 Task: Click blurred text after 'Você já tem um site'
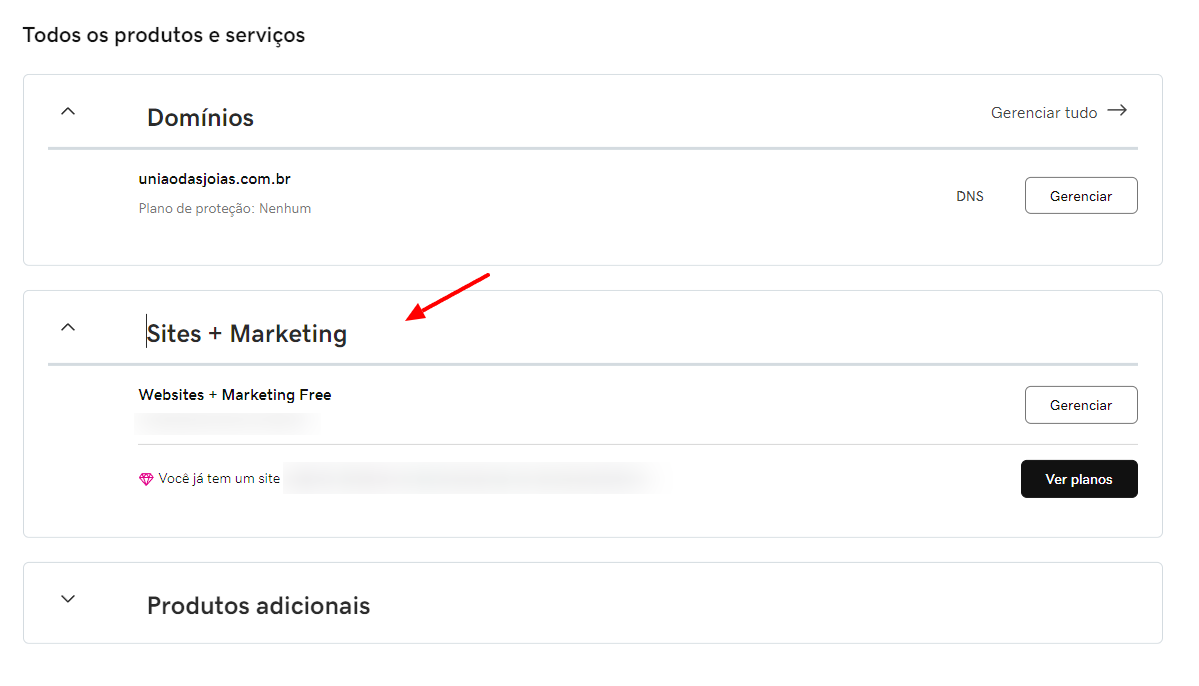click(x=470, y=479)
